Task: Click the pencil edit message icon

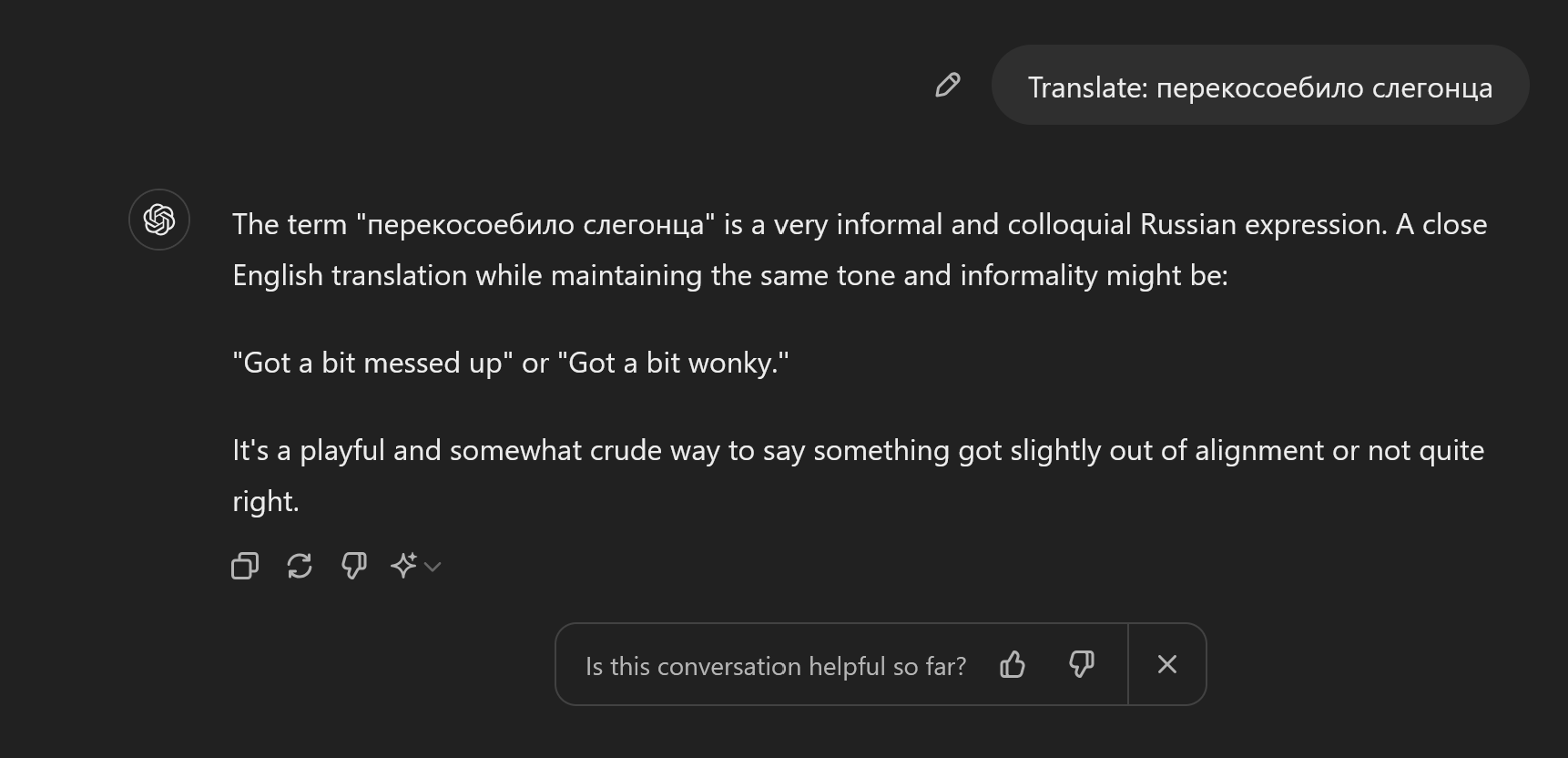Action: pyautogui.click(x=947, y=86)
